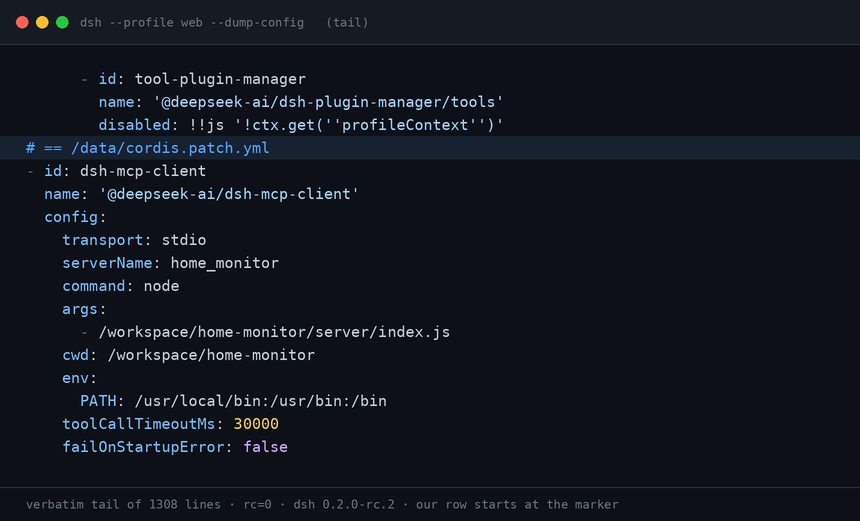Click the yellow minimize window button
The image size is (860, 521).
click(x=42, y=22)
